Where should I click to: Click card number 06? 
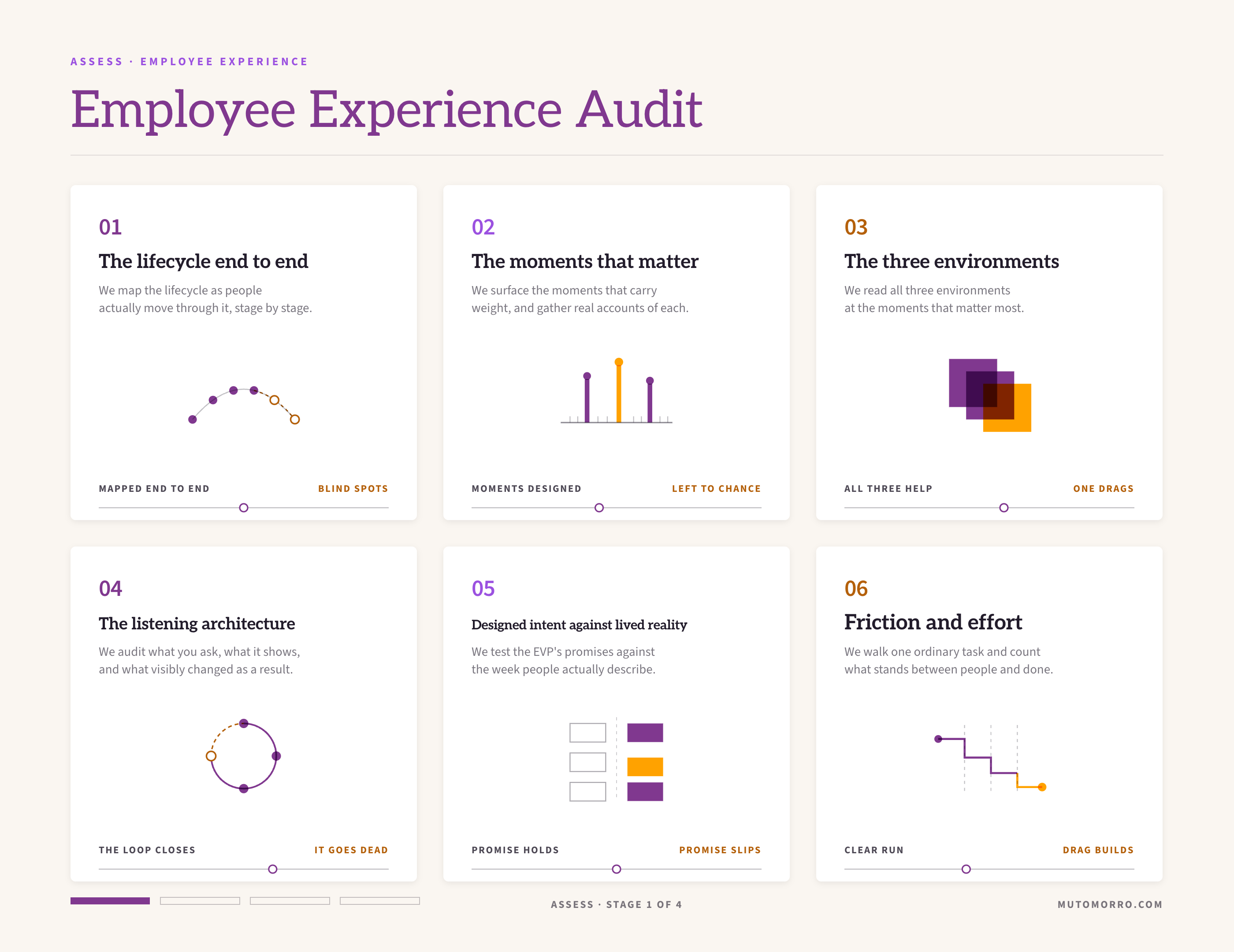[x=856, y=589]
